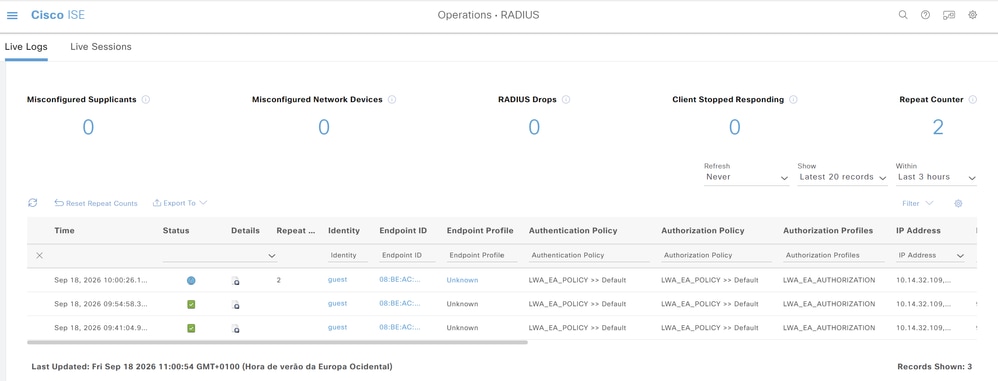The height and width of the screenshot is (381, 998).
Task: Click the Endpoint ID filter input field
Action: [407, 256]
